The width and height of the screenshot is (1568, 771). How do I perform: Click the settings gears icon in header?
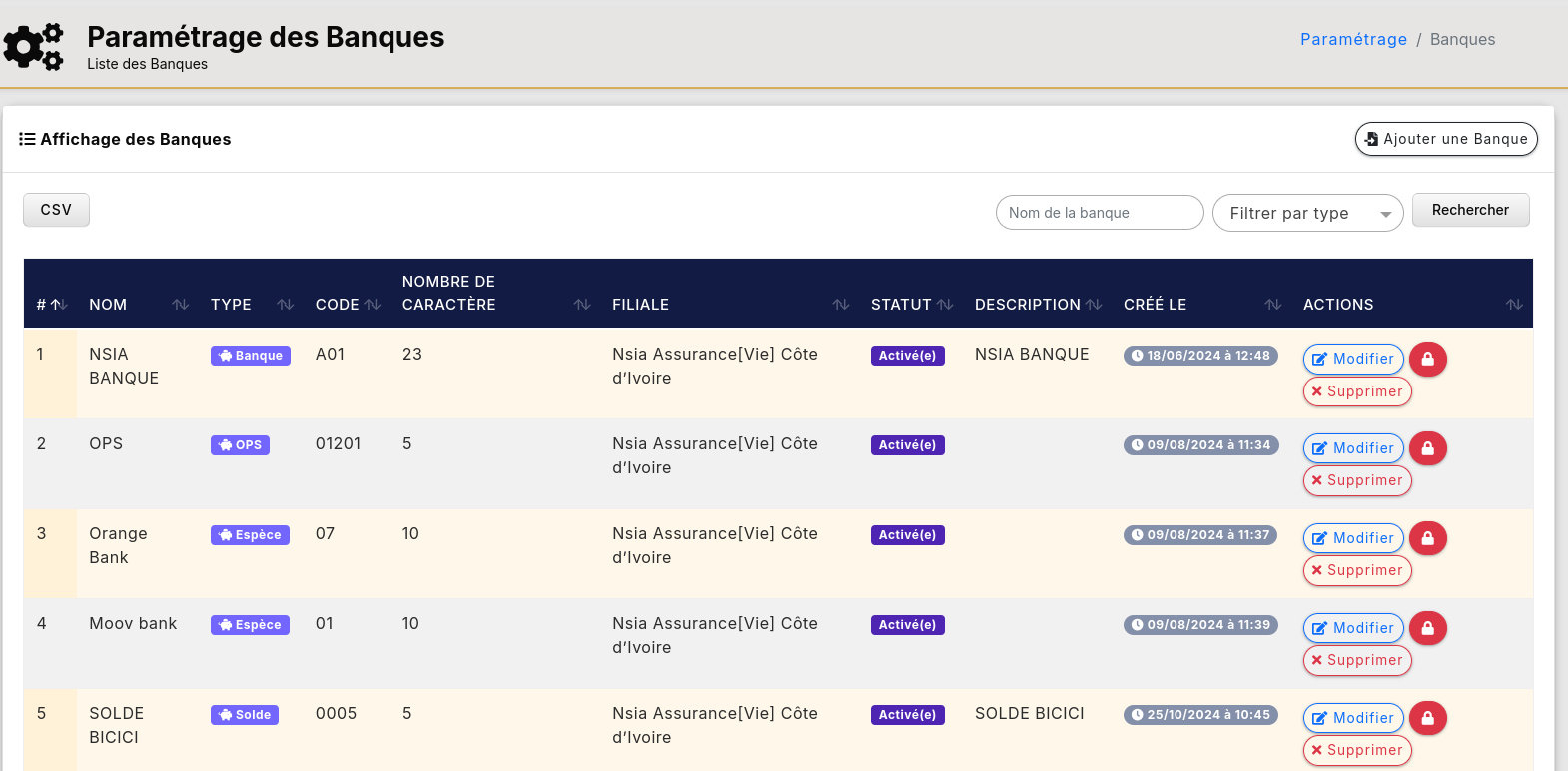pyautogui.click(x=34, y=47)
